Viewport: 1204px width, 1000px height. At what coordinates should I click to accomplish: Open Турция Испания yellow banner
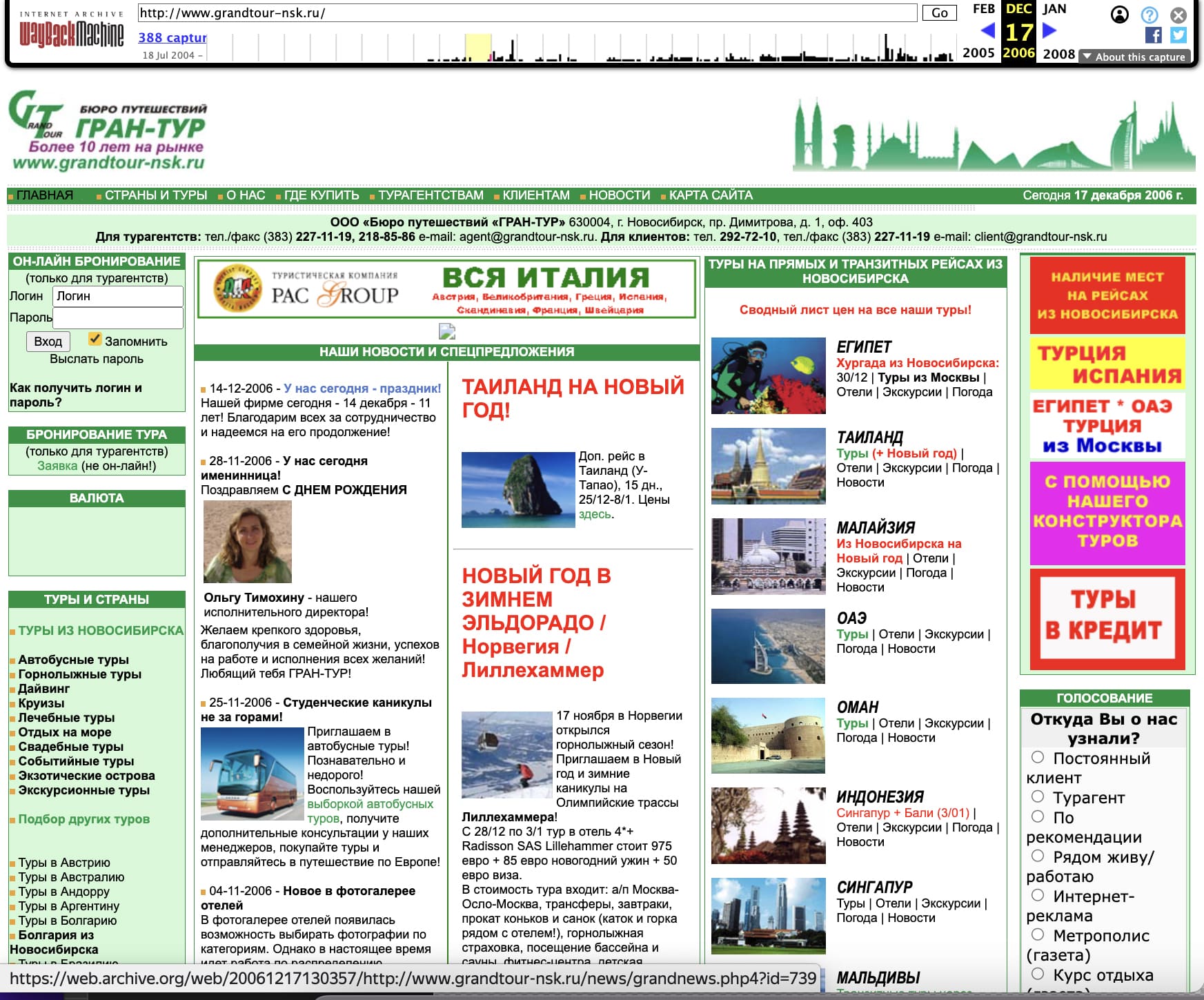[x=1107, y=364]
